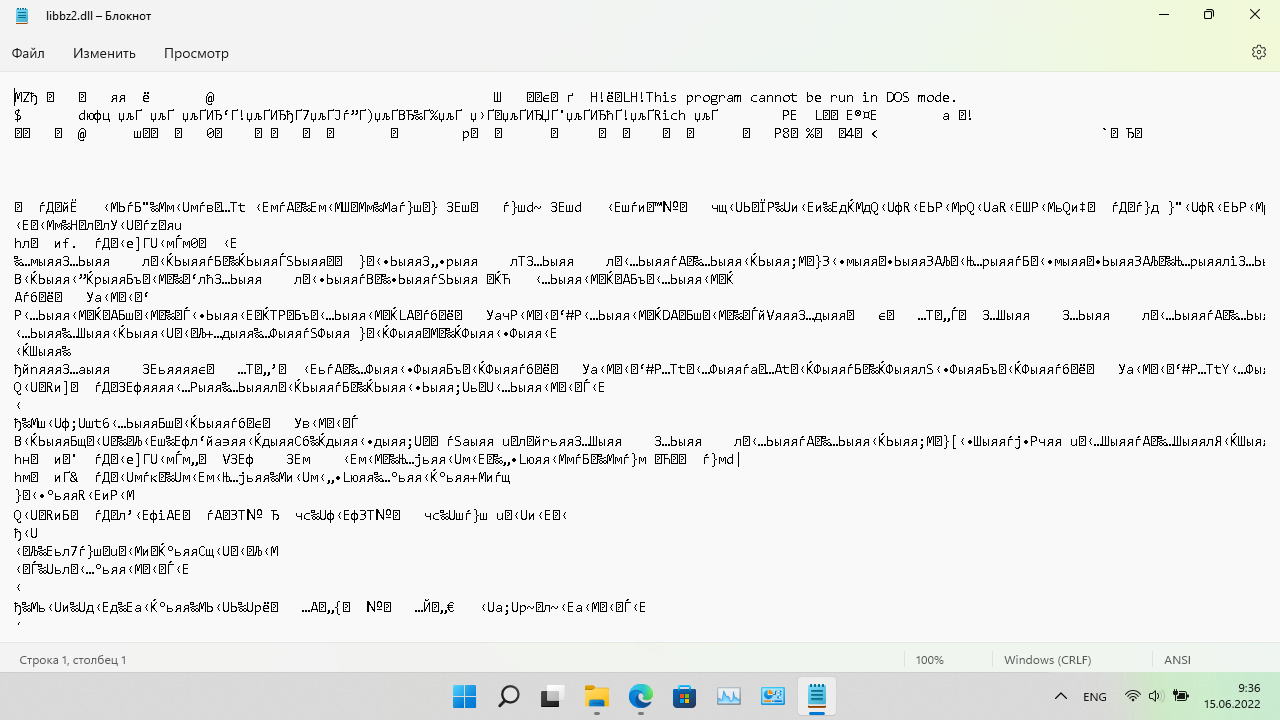Open Microsoft Edge from the taskbar

point(640,696)
